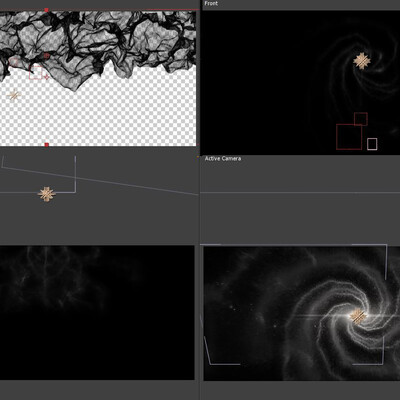Select the small red box on checkerboard
Image resolution: width=400 pixels, height=400 pixels.
coord(36,73)
